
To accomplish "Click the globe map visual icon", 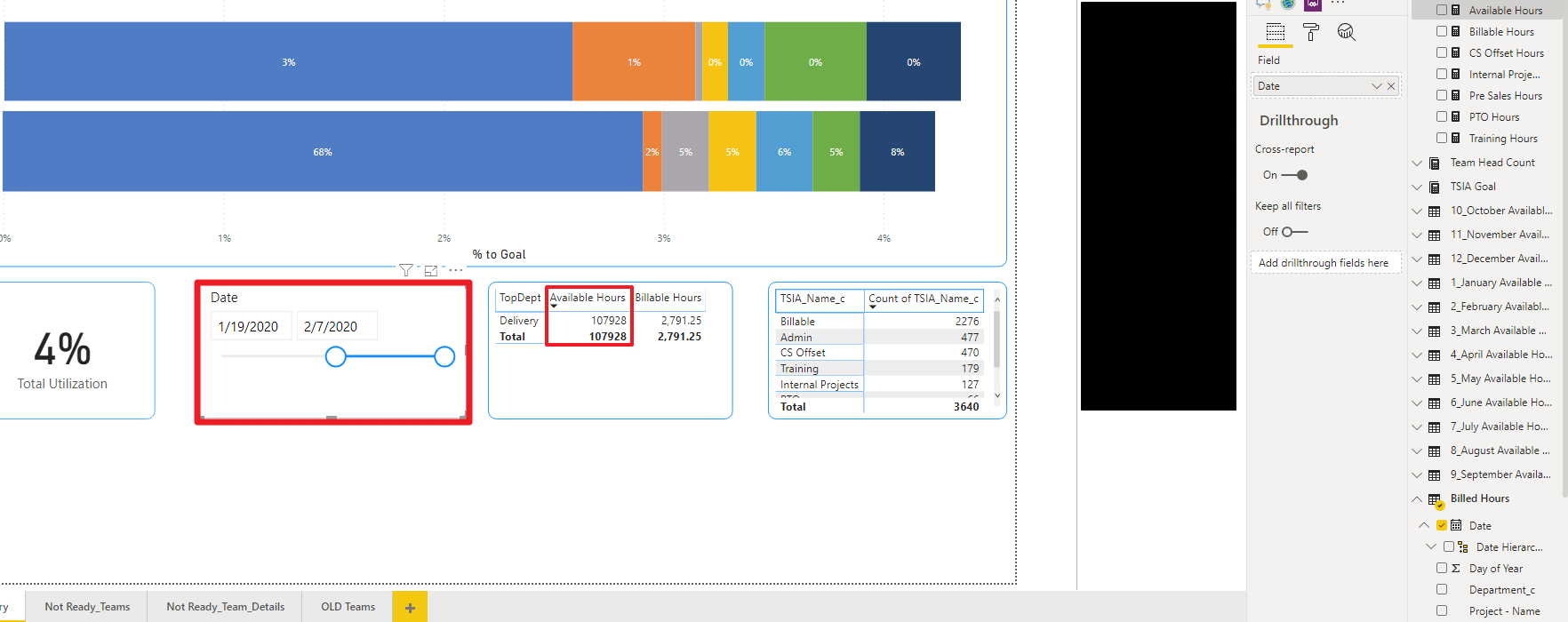I will click(x=1287, y=4).
